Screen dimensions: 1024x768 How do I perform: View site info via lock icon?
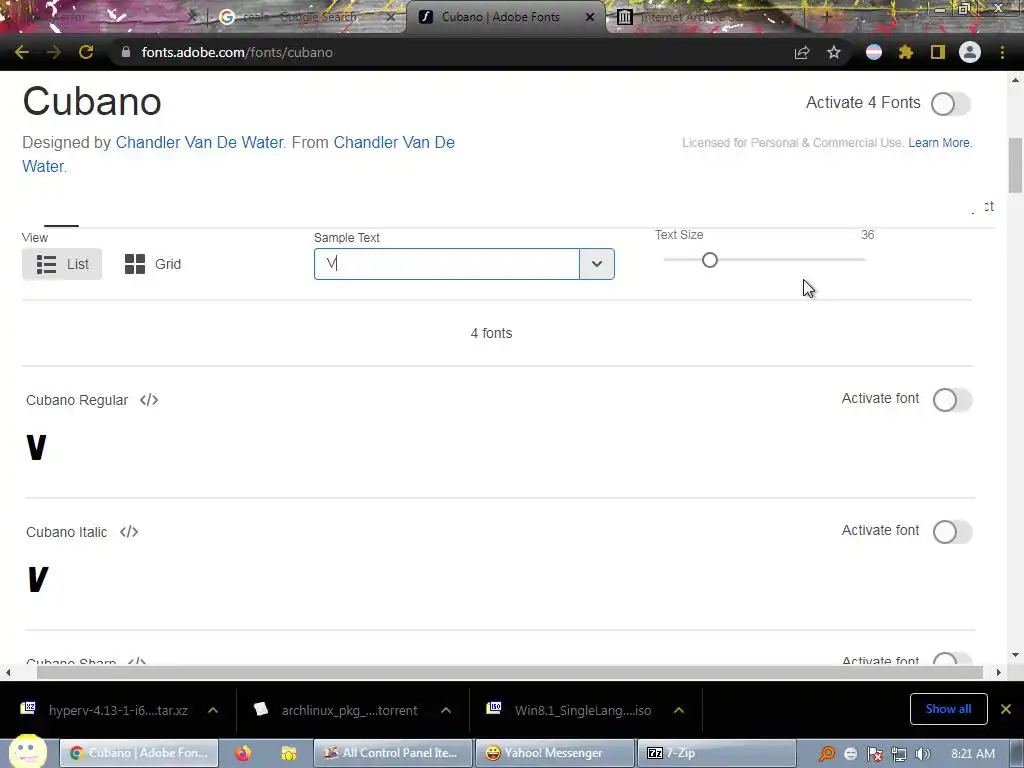[126, 52]
